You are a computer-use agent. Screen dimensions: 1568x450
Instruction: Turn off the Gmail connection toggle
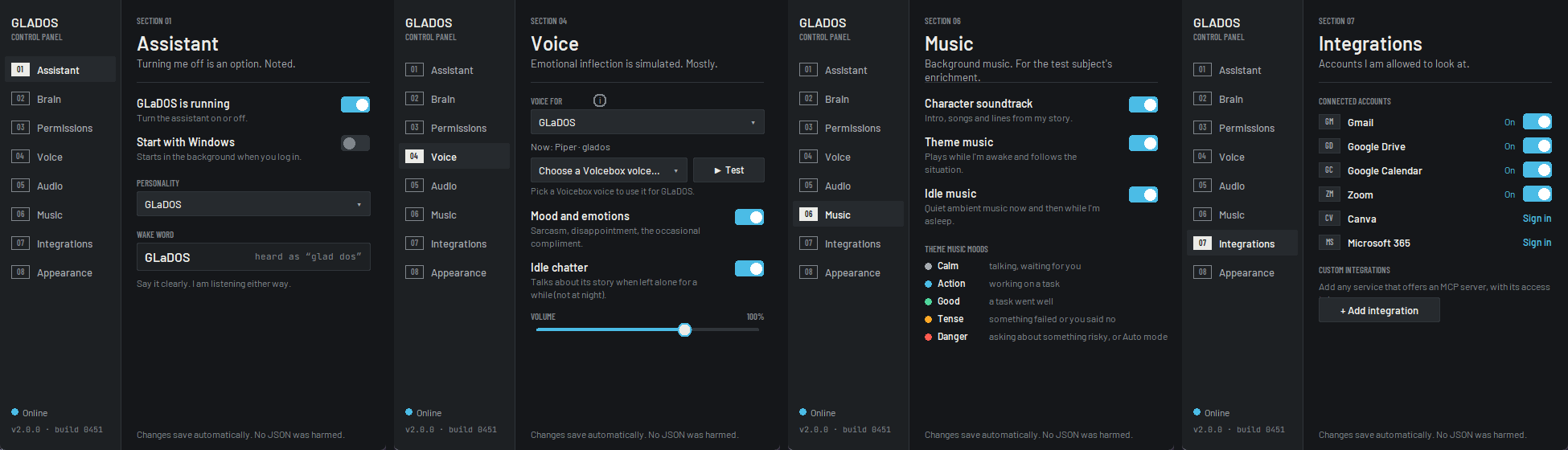1537,122
